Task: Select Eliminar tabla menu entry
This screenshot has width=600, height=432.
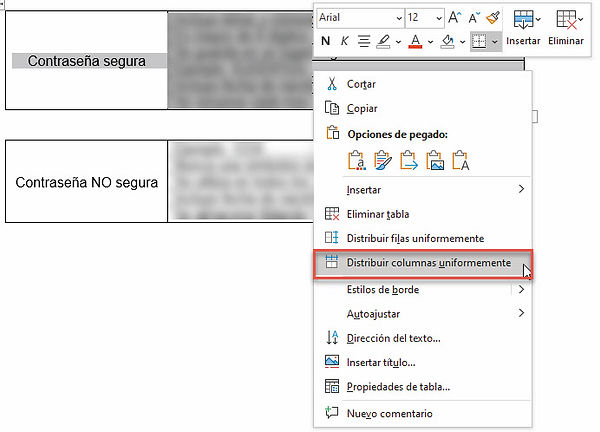Action: [422, 214]
